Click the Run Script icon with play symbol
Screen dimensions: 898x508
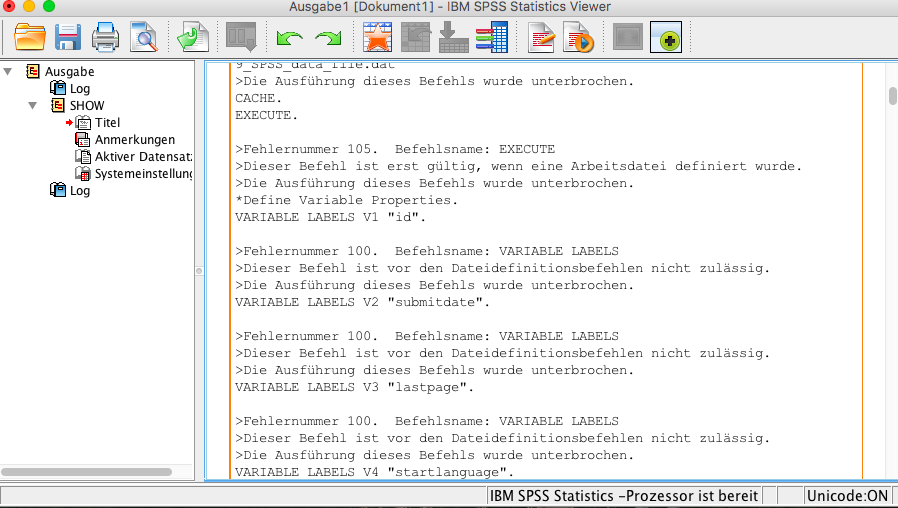[579, 38]
